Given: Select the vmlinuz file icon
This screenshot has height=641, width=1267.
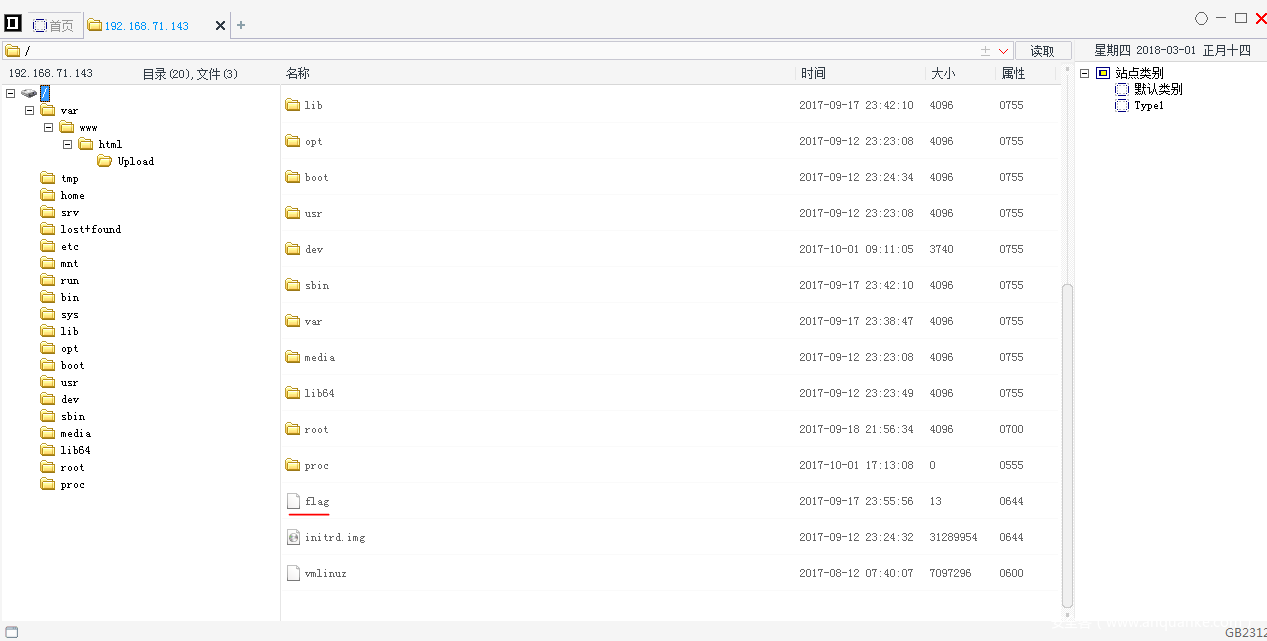Looking at the screenshot, I should (x=293, y=573).
